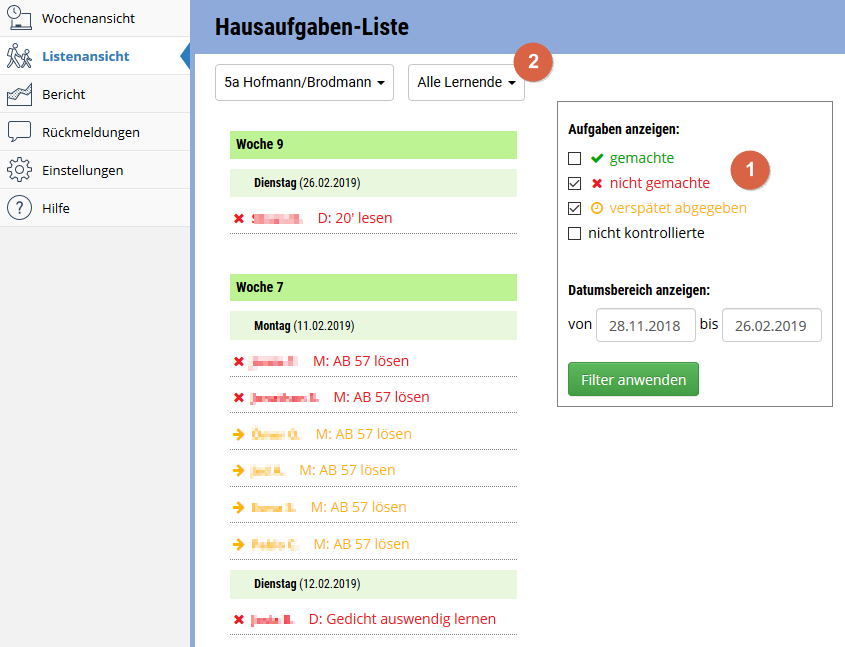Click the green checkmark next to gemachte

click(x=597, y=158)
